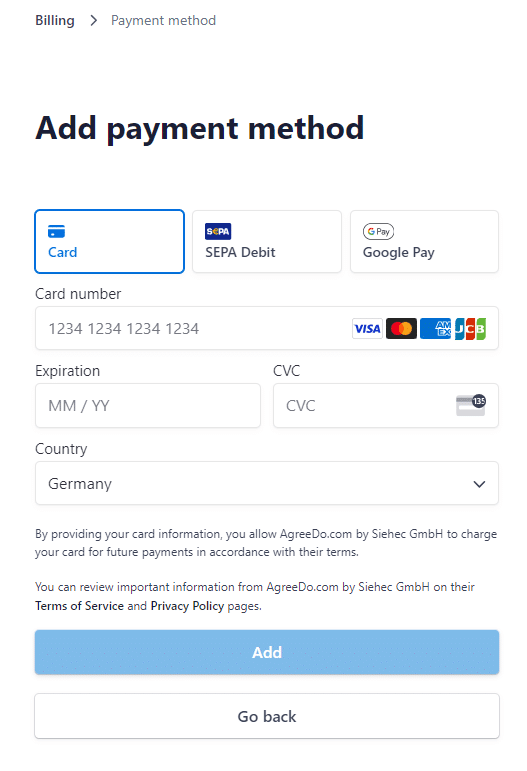Click the CVC card hint icon
The image size is (527, 771).
coord(470,405)
